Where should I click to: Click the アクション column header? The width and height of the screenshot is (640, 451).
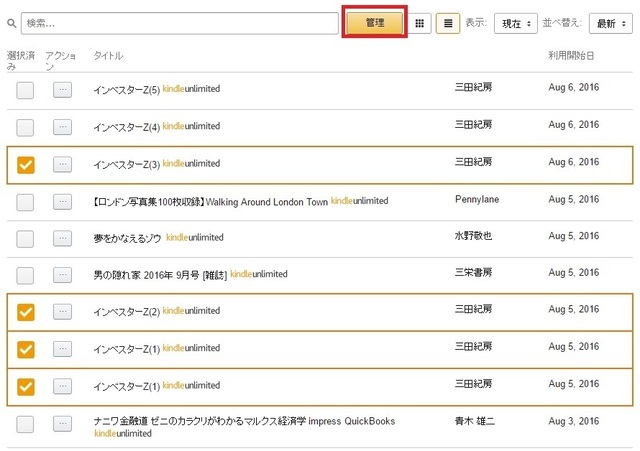pyautogui.click(x=60, y=60)
